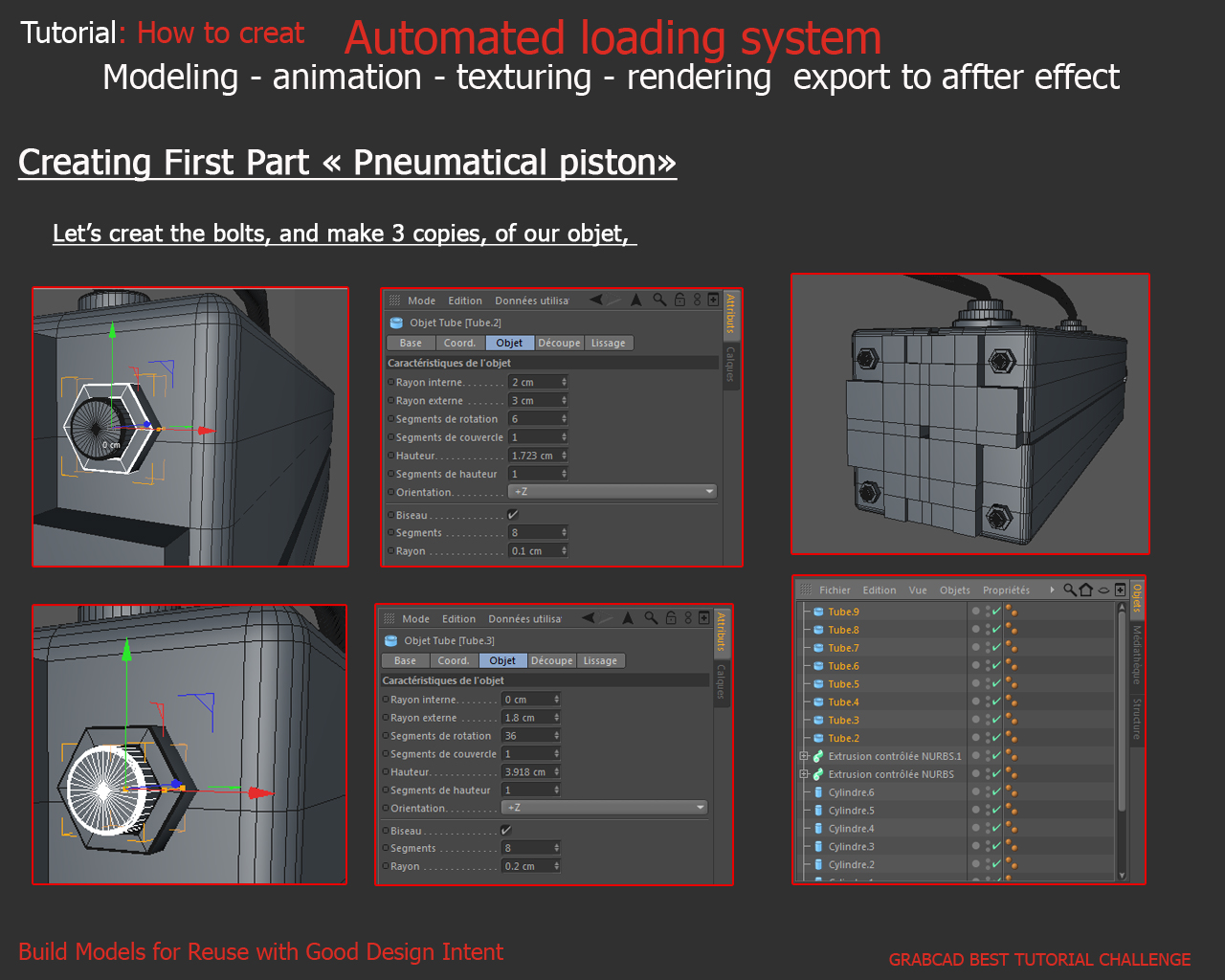
Task: Toggle the green checkmark beside Tube.9
Action: click(x=995, y=612)
